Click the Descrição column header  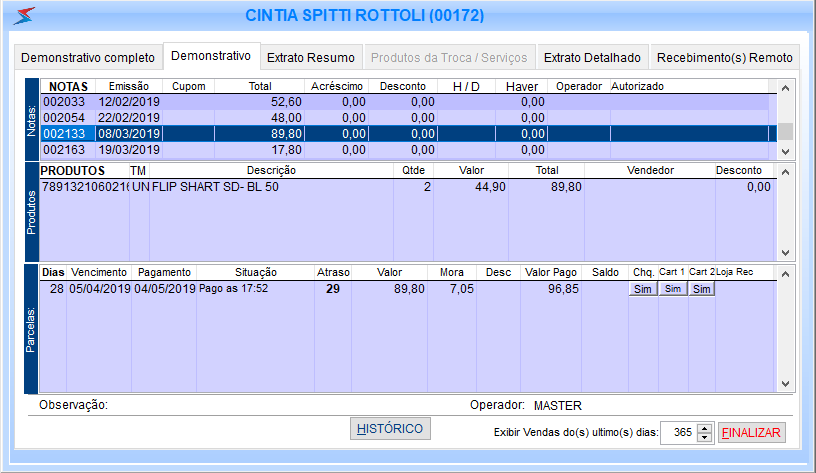click(271, 171)
